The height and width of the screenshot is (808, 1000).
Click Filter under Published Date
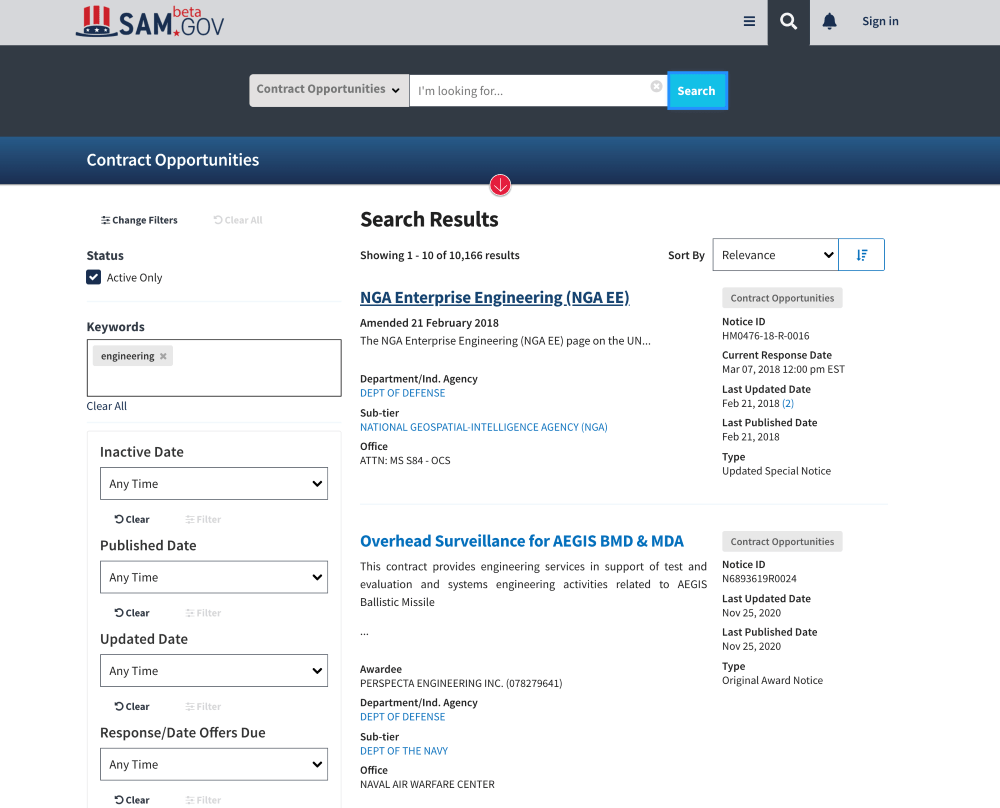point(203,613)
